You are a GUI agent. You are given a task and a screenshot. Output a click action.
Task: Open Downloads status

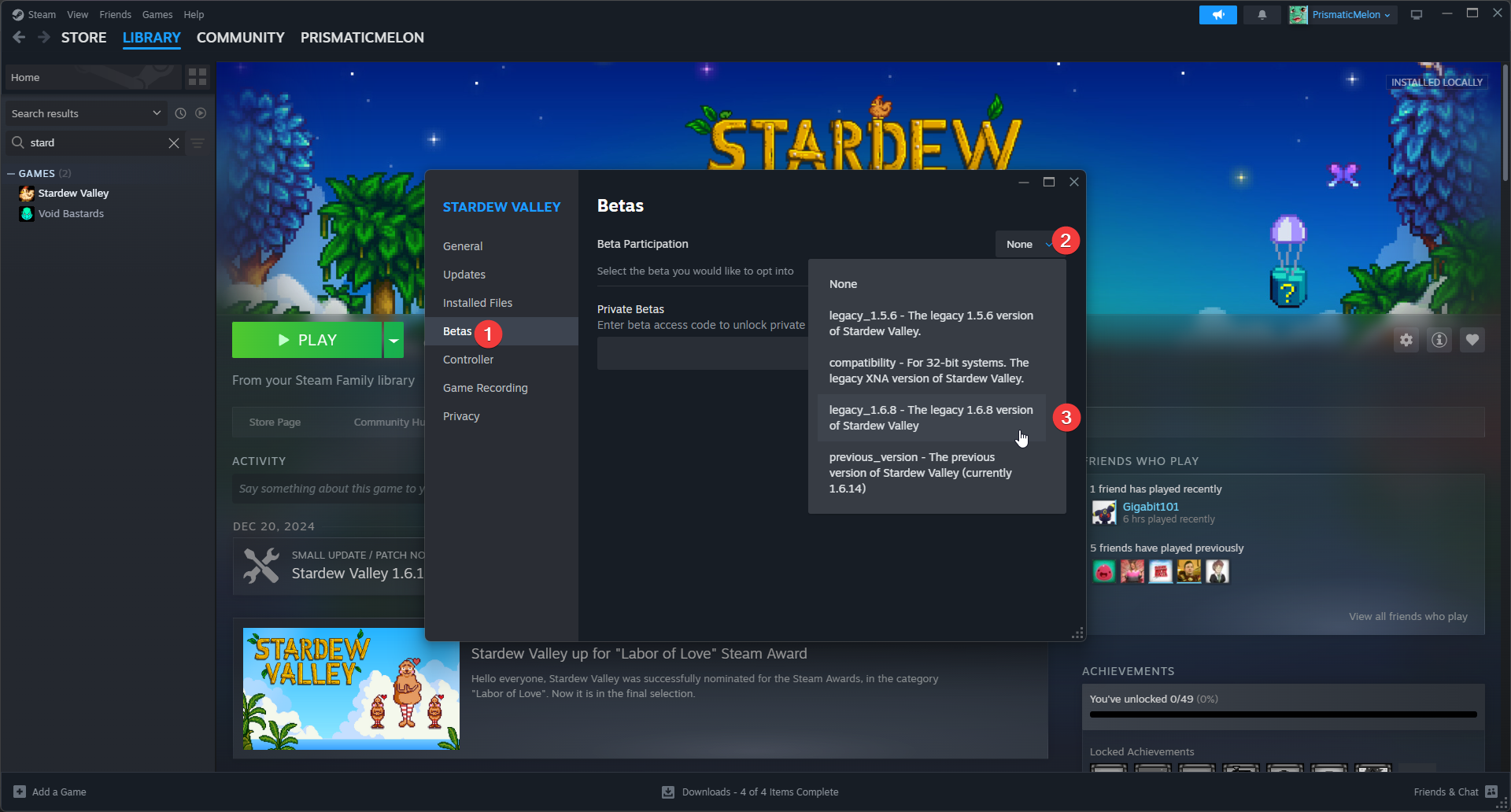750,792
